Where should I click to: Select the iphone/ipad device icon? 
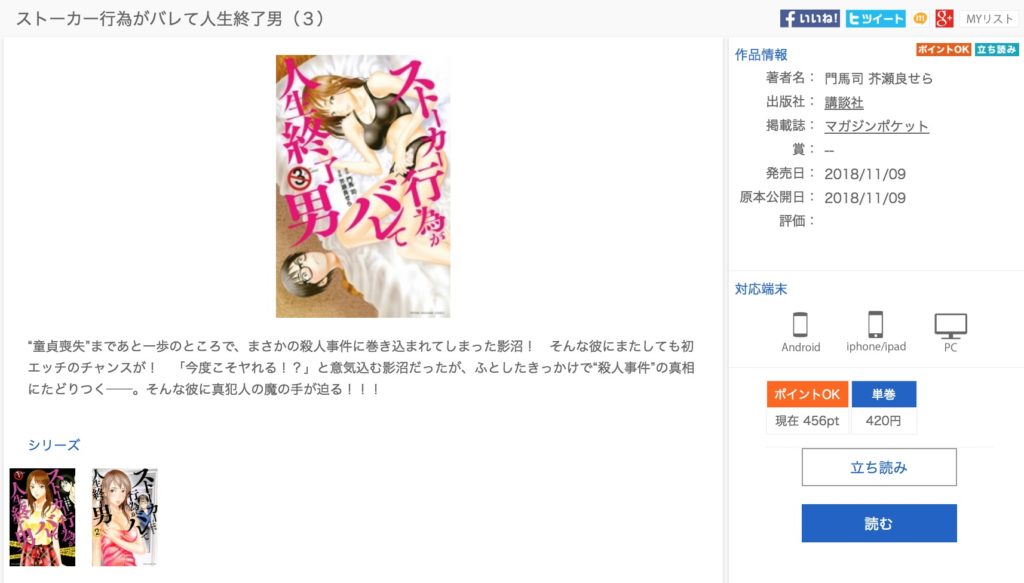click(x=875, y=324)
